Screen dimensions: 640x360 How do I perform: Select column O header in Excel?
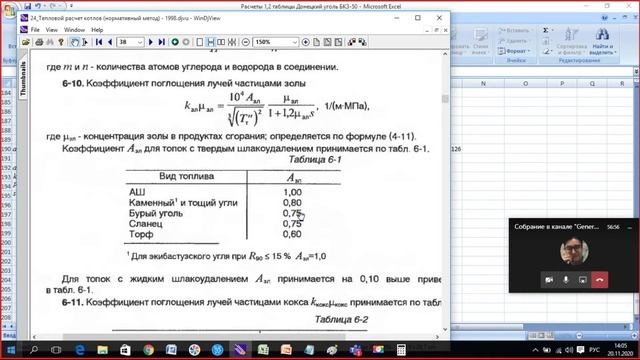pos(525,83)
